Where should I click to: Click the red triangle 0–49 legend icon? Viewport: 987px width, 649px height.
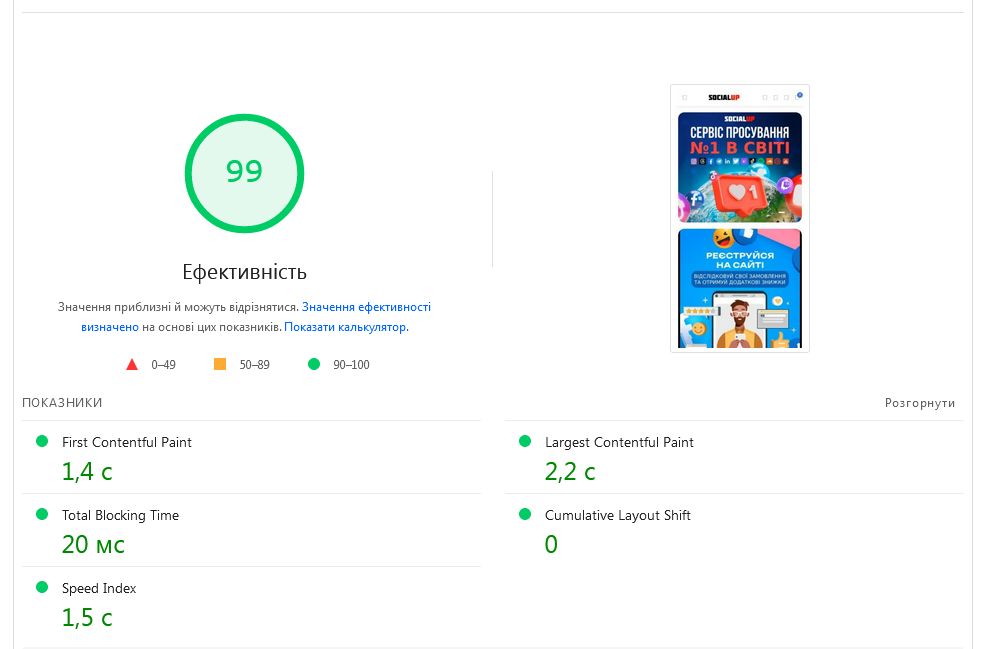tap(132, 365)
